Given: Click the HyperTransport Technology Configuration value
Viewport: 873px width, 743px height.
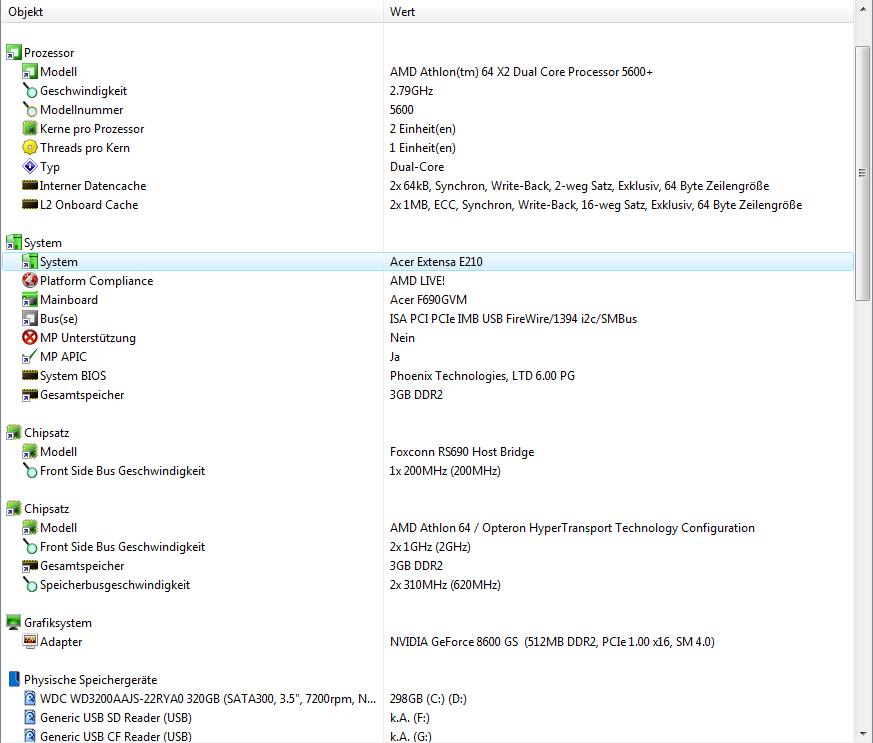Looking at the screenshot, I should (572, 528).
